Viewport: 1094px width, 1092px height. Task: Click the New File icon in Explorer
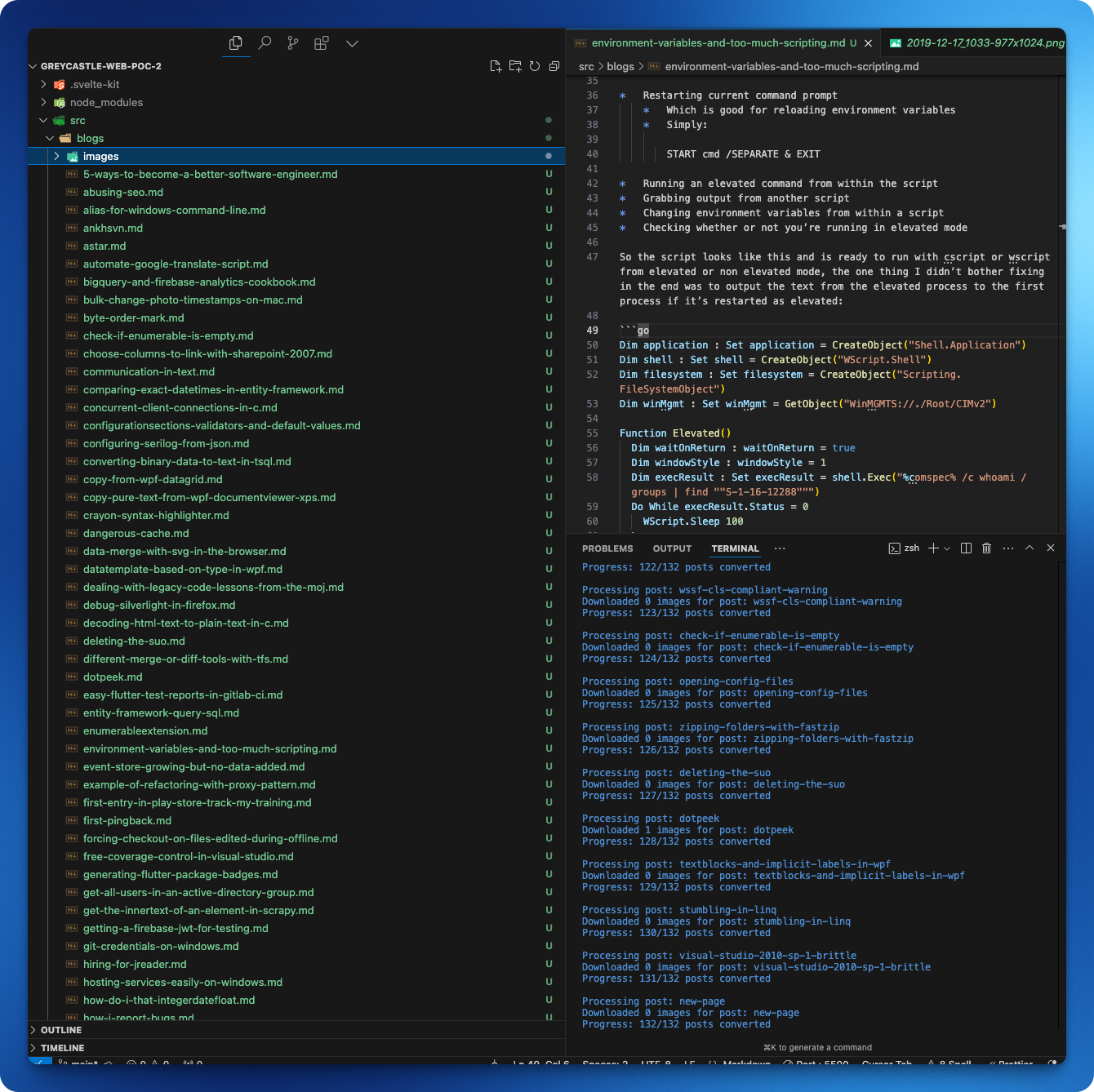(x=496, y=66)
